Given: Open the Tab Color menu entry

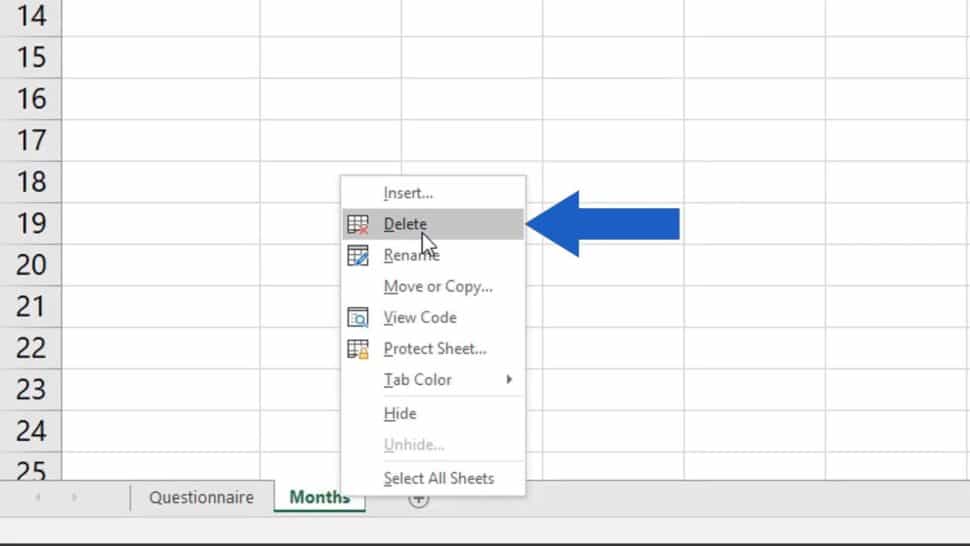Looking at the screenshot, I should tap(433, 380).
